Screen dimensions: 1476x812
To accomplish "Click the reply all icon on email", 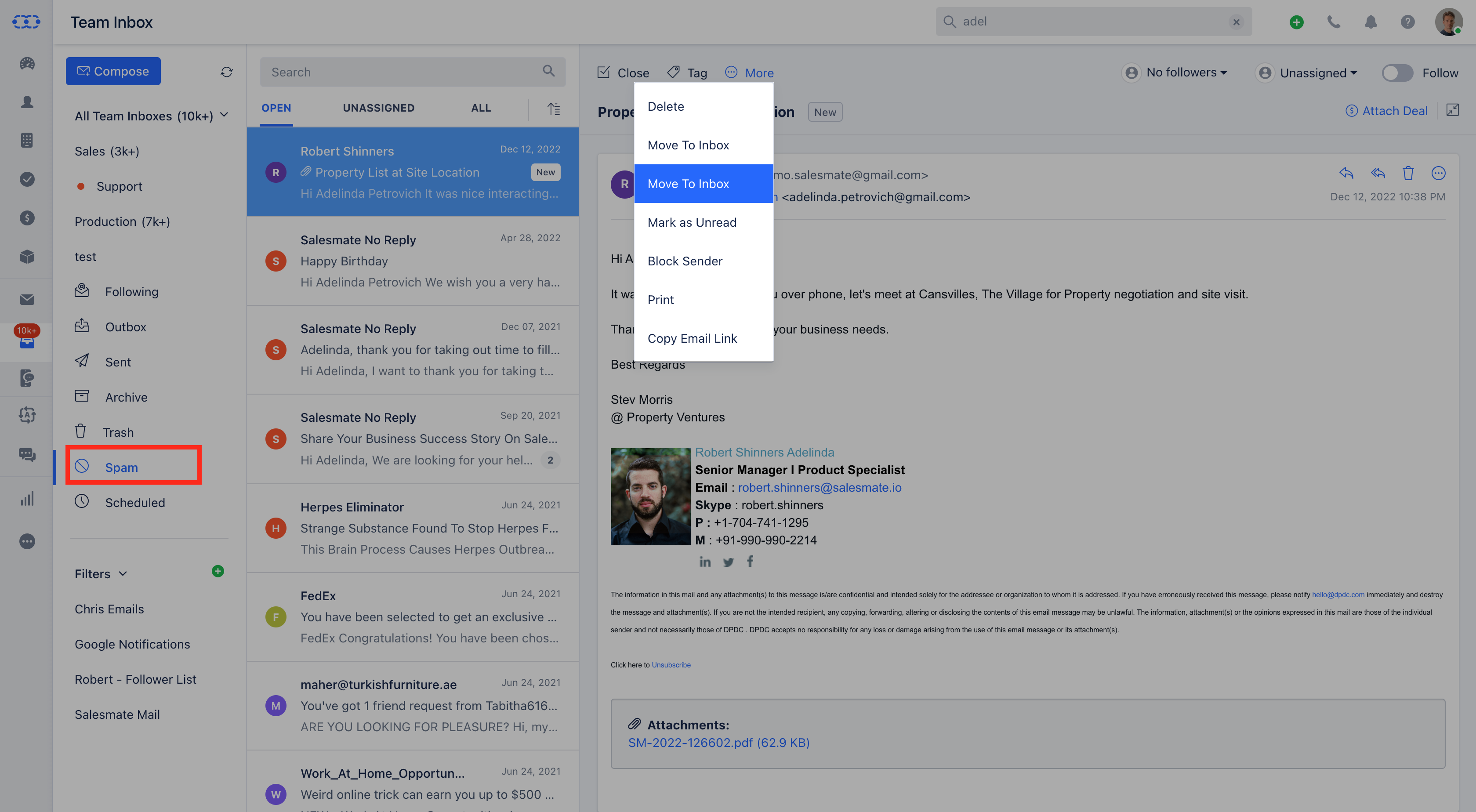I will click(1378, 173).
